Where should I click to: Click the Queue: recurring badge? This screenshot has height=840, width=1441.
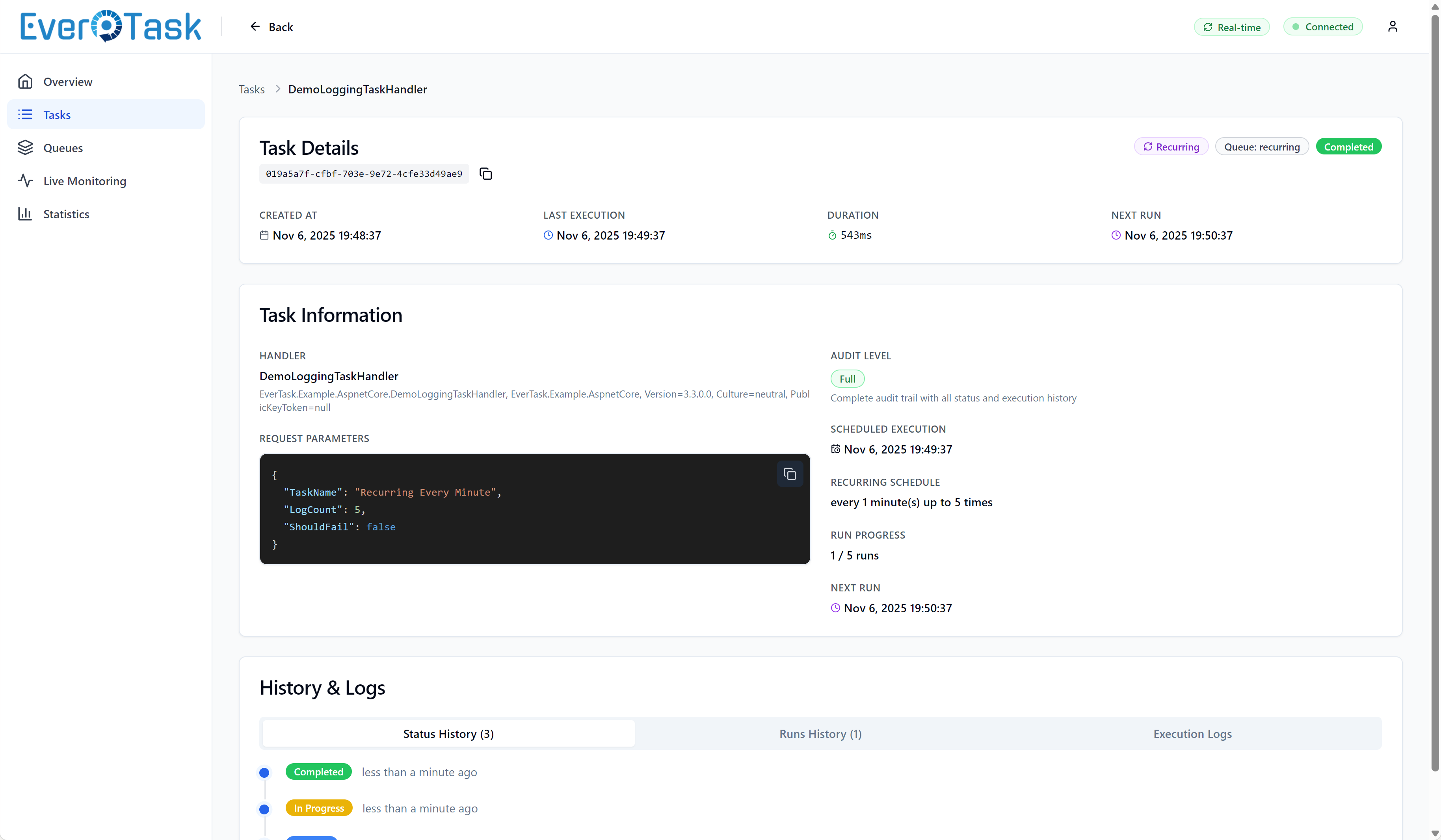pyautogui.click(x=1261, y=147)
